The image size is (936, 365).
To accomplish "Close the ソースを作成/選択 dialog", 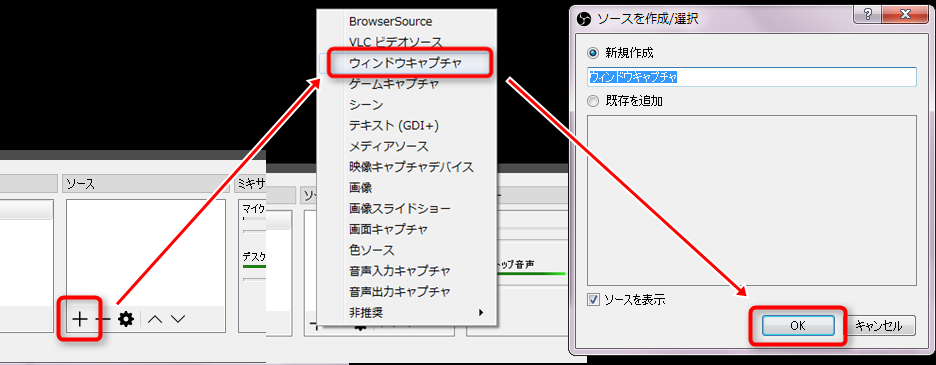I will tap(904, 15).
